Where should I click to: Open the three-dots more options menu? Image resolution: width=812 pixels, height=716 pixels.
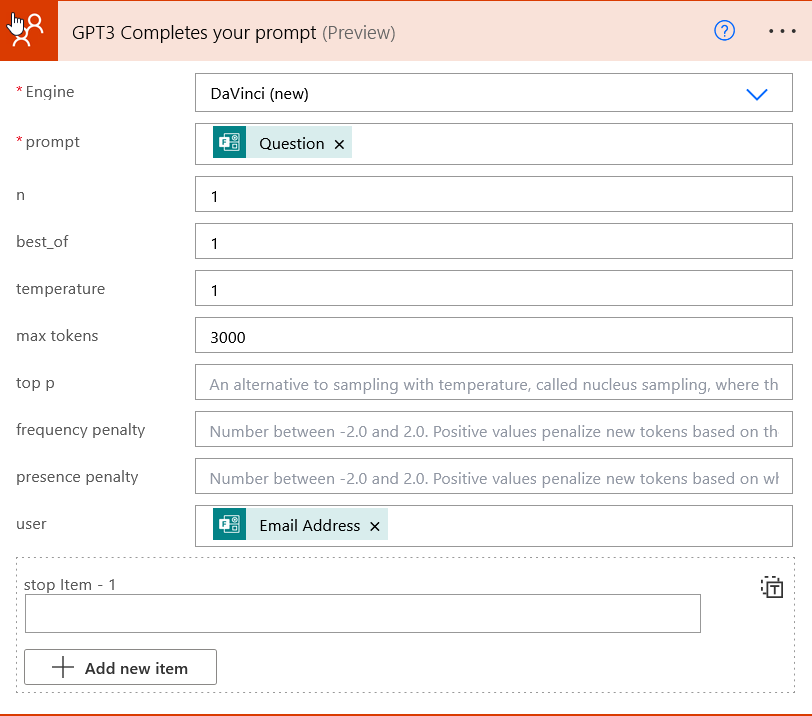[782, 32]
